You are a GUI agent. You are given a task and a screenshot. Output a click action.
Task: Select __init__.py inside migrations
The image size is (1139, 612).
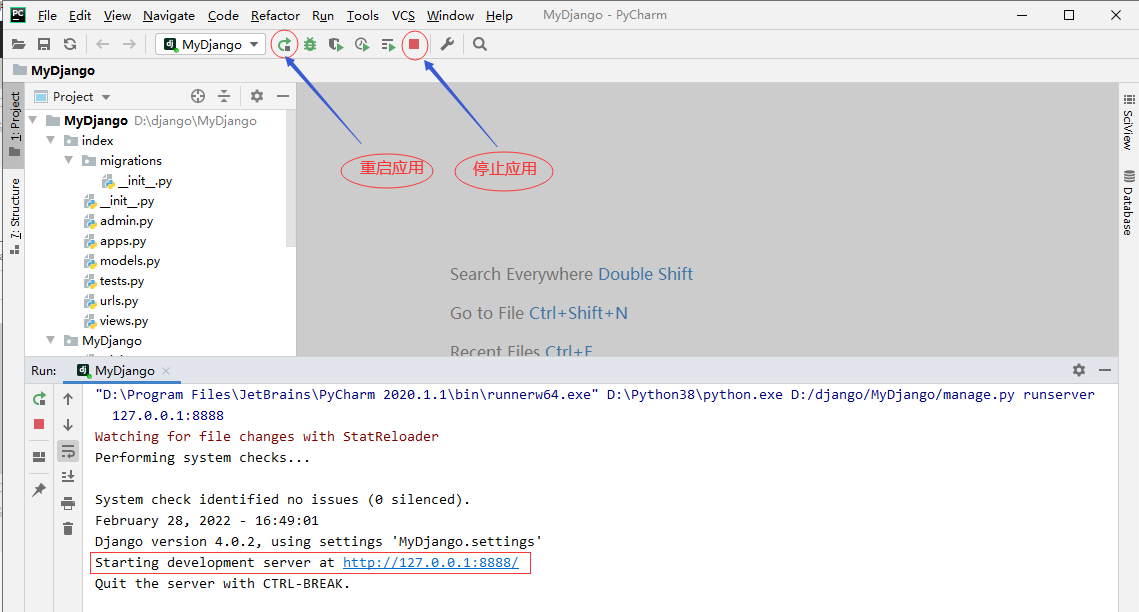click(x=137, y=181)
